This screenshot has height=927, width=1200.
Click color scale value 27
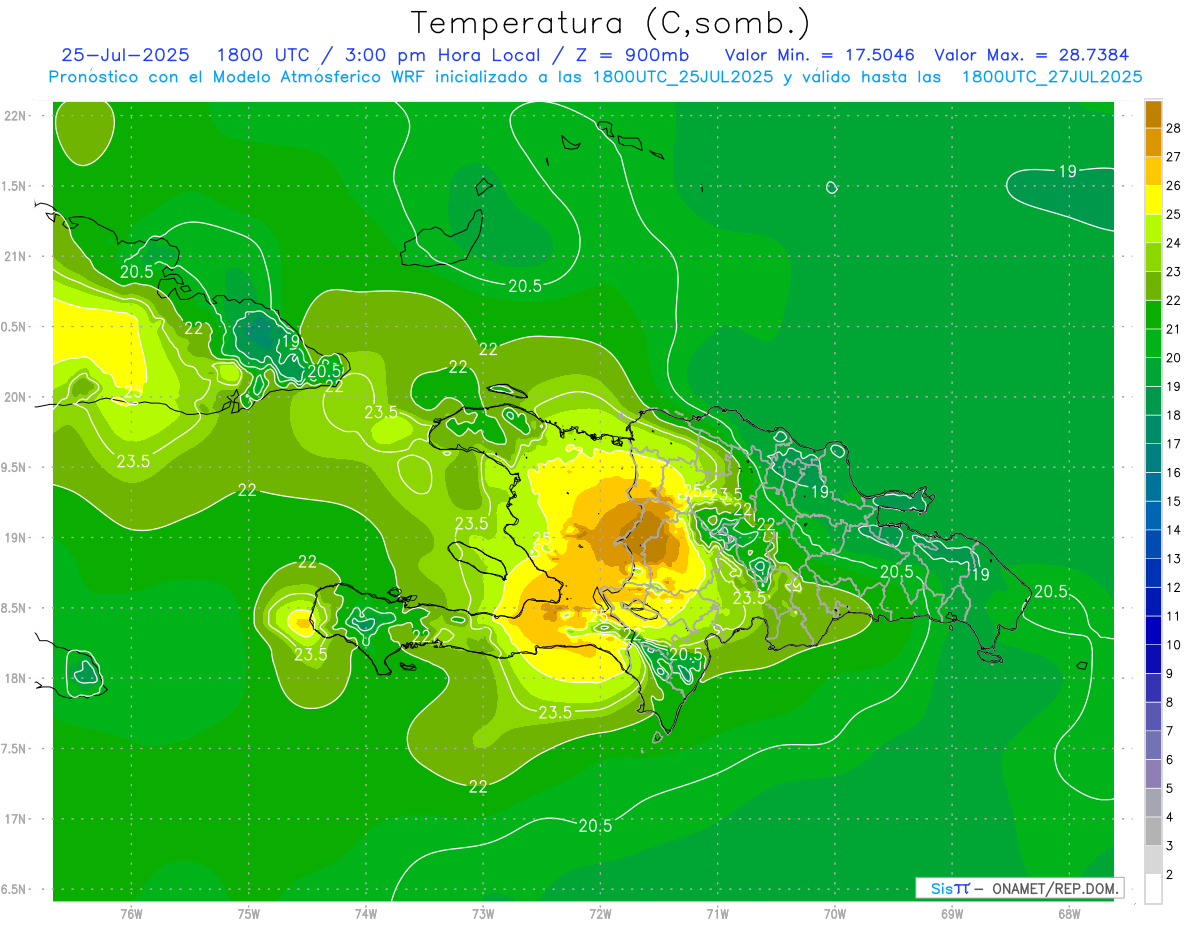pyautogui.click(x=1174, y=157)
